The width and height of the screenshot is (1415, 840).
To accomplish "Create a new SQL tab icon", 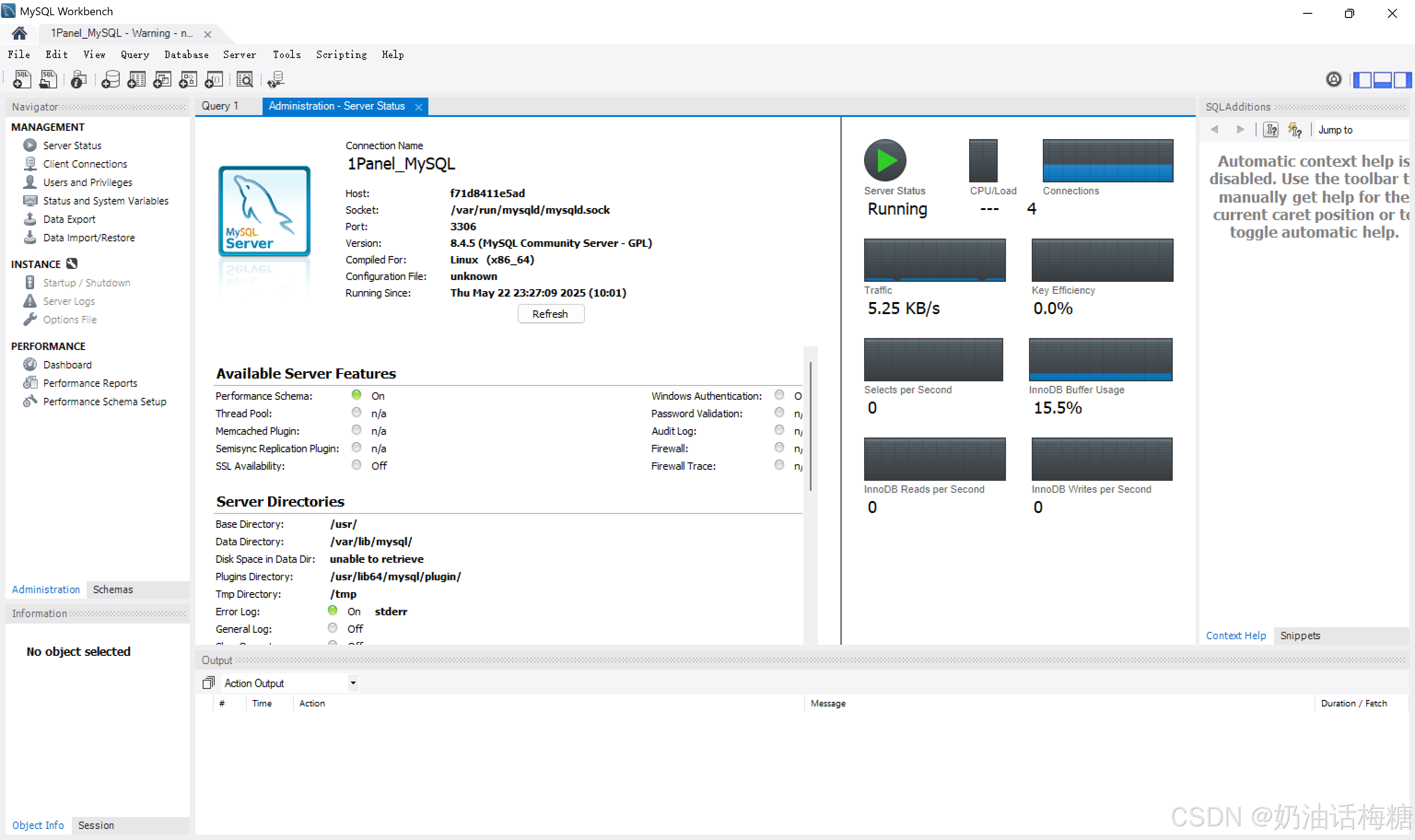I will (x=22, y=79).
